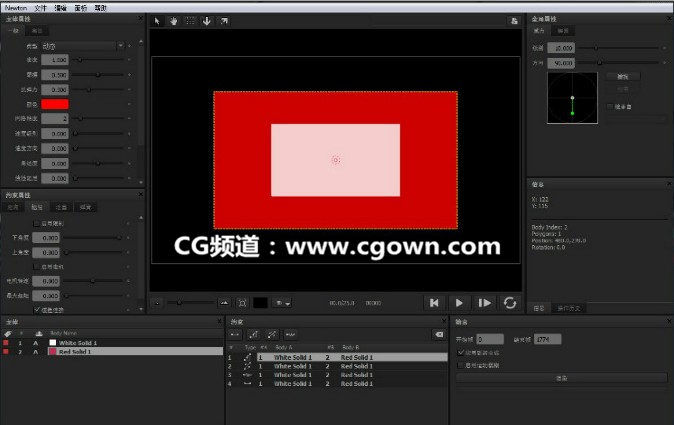Viewport: 674px width, 425px height.
Task: Click the icon at the preview toolbar's right end
Action: pos(514,21)
